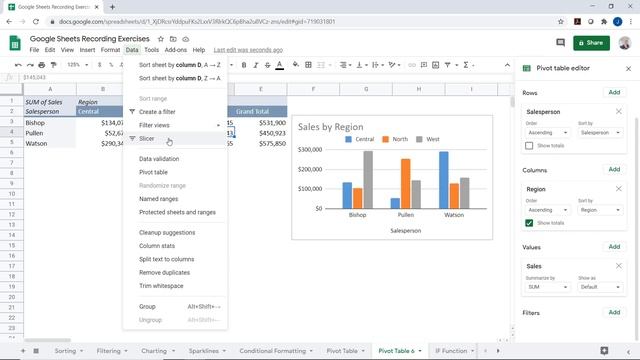Image resolution: width=640 pixels, height=360 pixels.
Task: Star the Google Sheets Recording Exercises document
Action: coord(161,39)
